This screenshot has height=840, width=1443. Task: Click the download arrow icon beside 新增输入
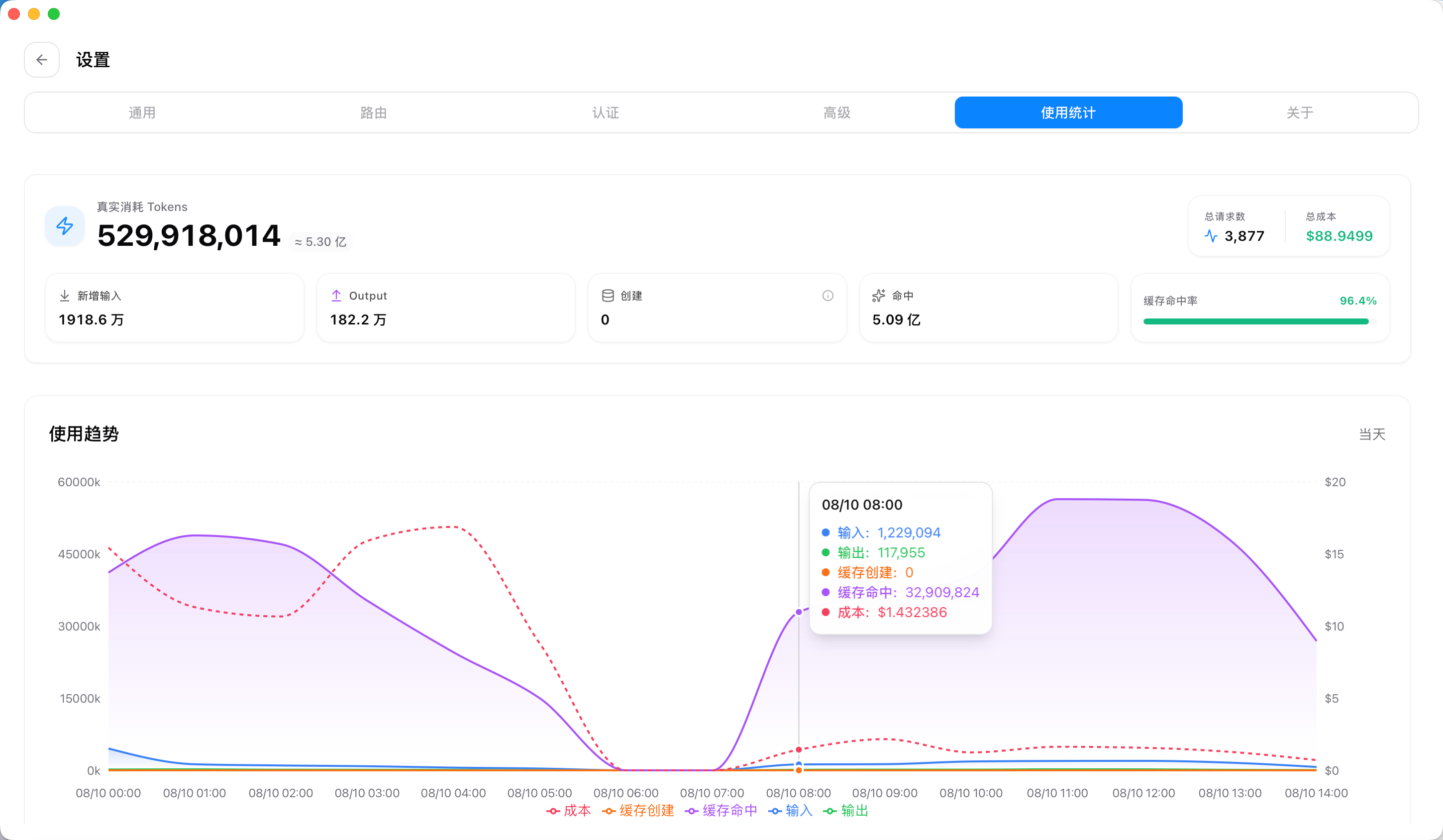[x=65, y=296]
